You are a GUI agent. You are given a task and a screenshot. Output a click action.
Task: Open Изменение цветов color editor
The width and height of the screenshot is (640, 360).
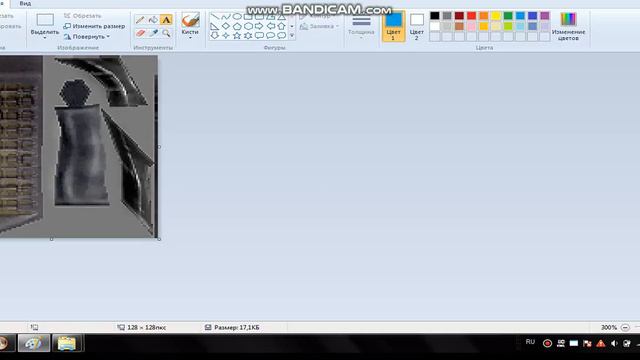coord(568,27)
